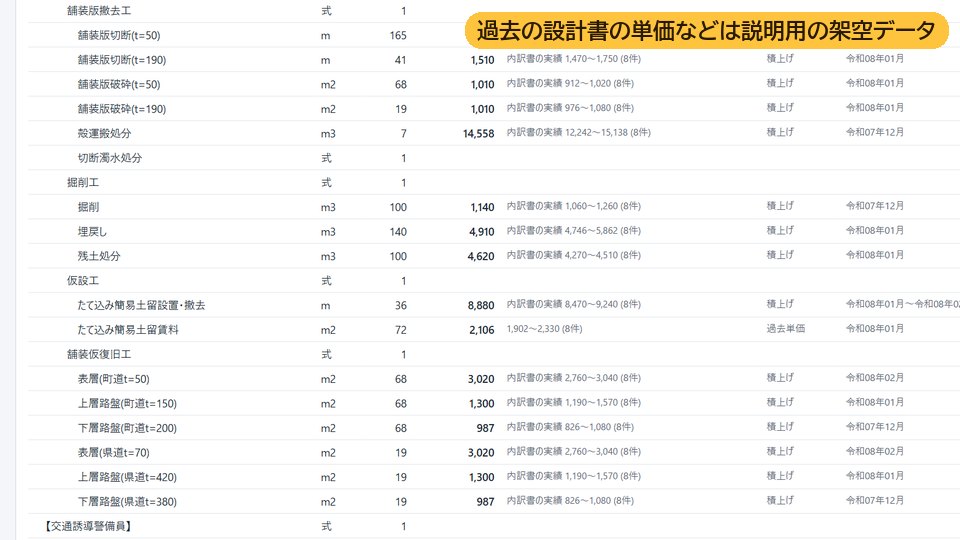Screen dimensions: 960x540
Task: Click 令和07年12月 date in 殻運搬処分 row
Action: [875, 132]
